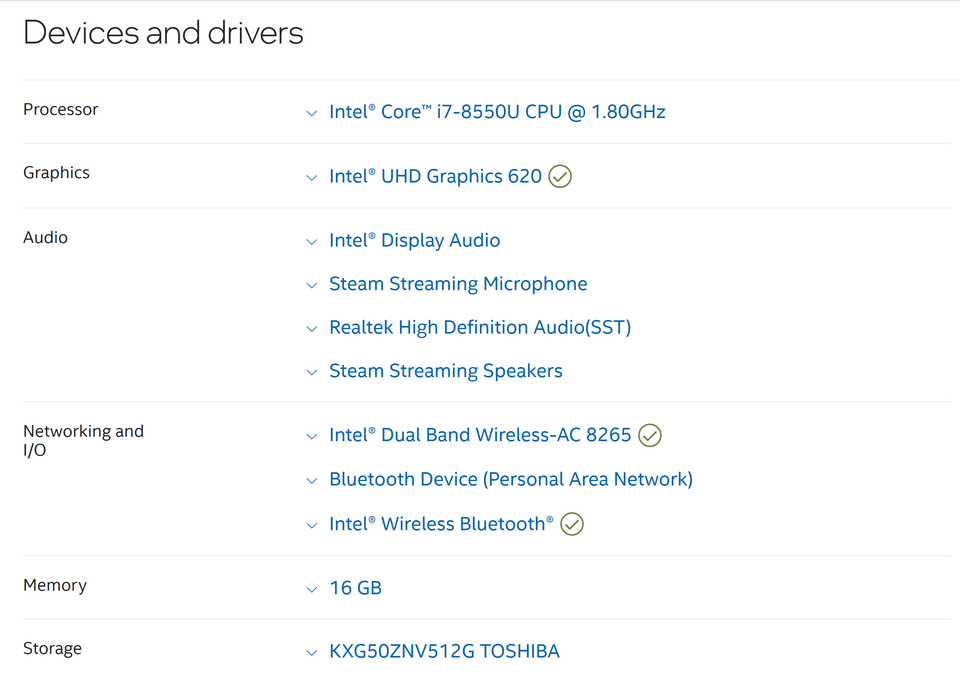Expand the Steam Streaming Speakers chevron
Image resolution: width=960 pixels, height=695 pixels.
pyautogui.click(x=312, y=372)
